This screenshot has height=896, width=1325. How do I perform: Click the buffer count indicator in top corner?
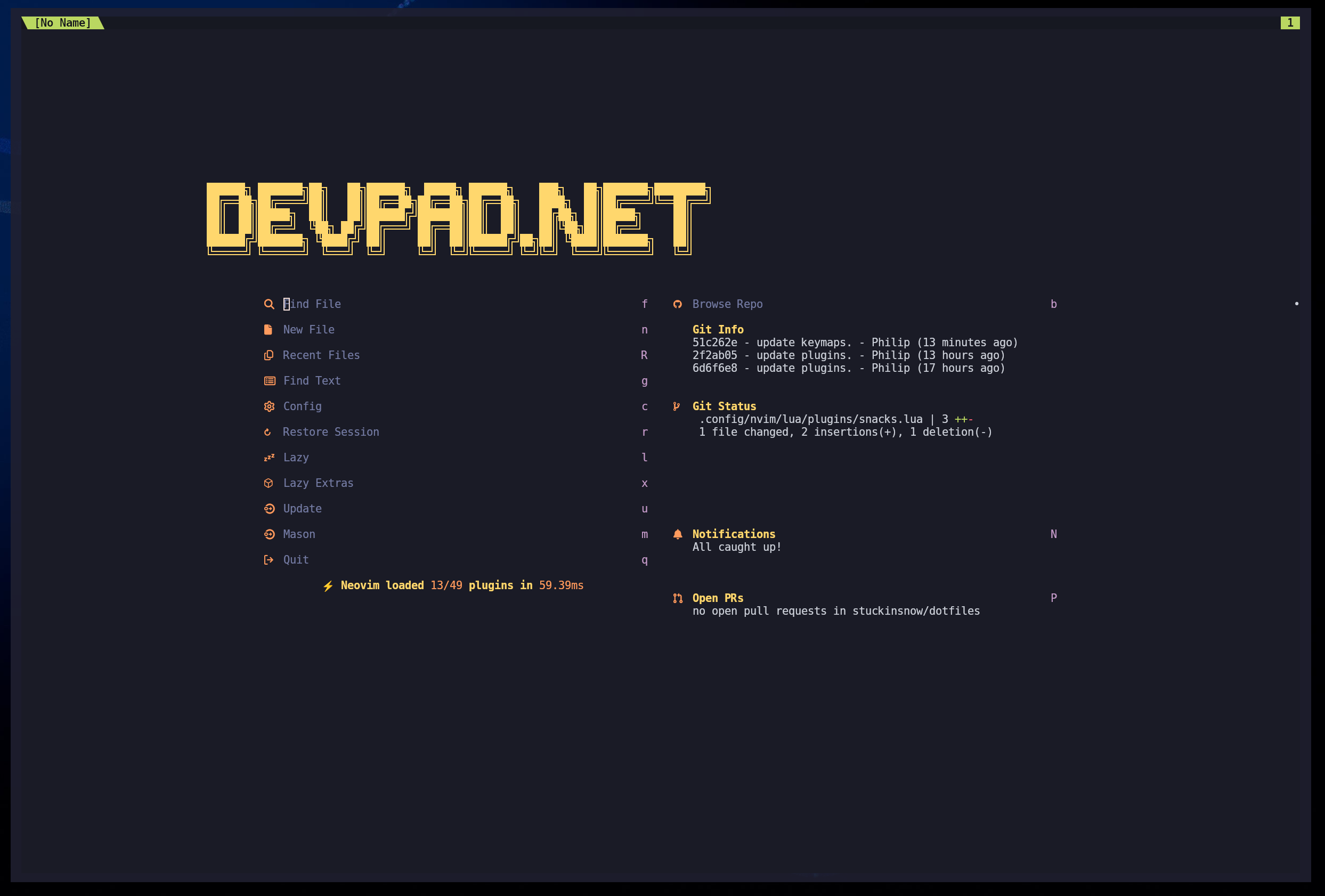(x=1290, y=23)
